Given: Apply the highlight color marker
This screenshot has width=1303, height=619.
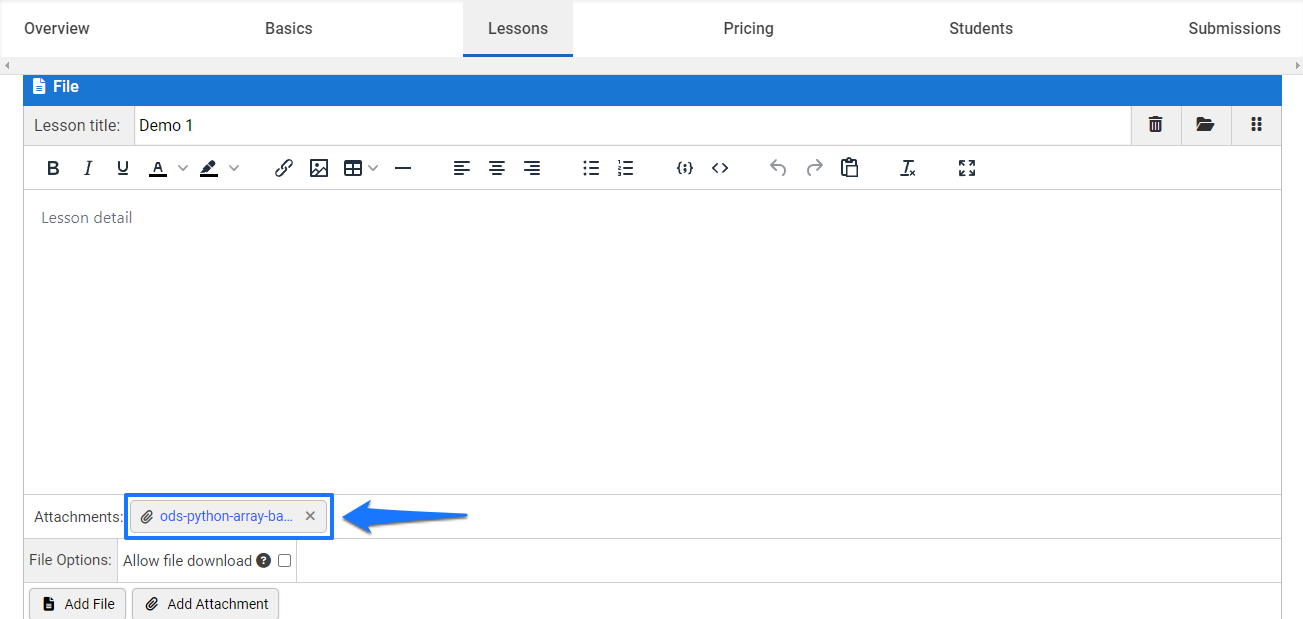Looking at the screenshot, I should coord(209,168).
